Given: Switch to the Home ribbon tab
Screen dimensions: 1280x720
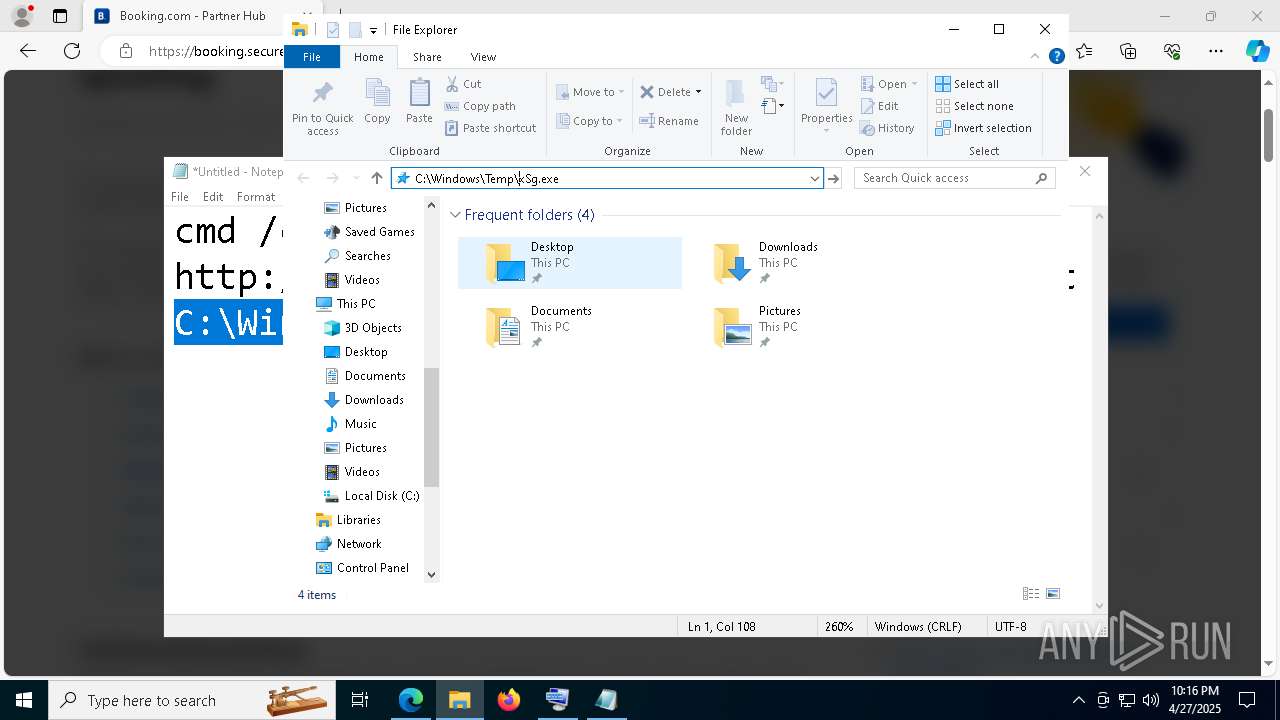Looking at the screenshot, I should [x=368, y=57].
